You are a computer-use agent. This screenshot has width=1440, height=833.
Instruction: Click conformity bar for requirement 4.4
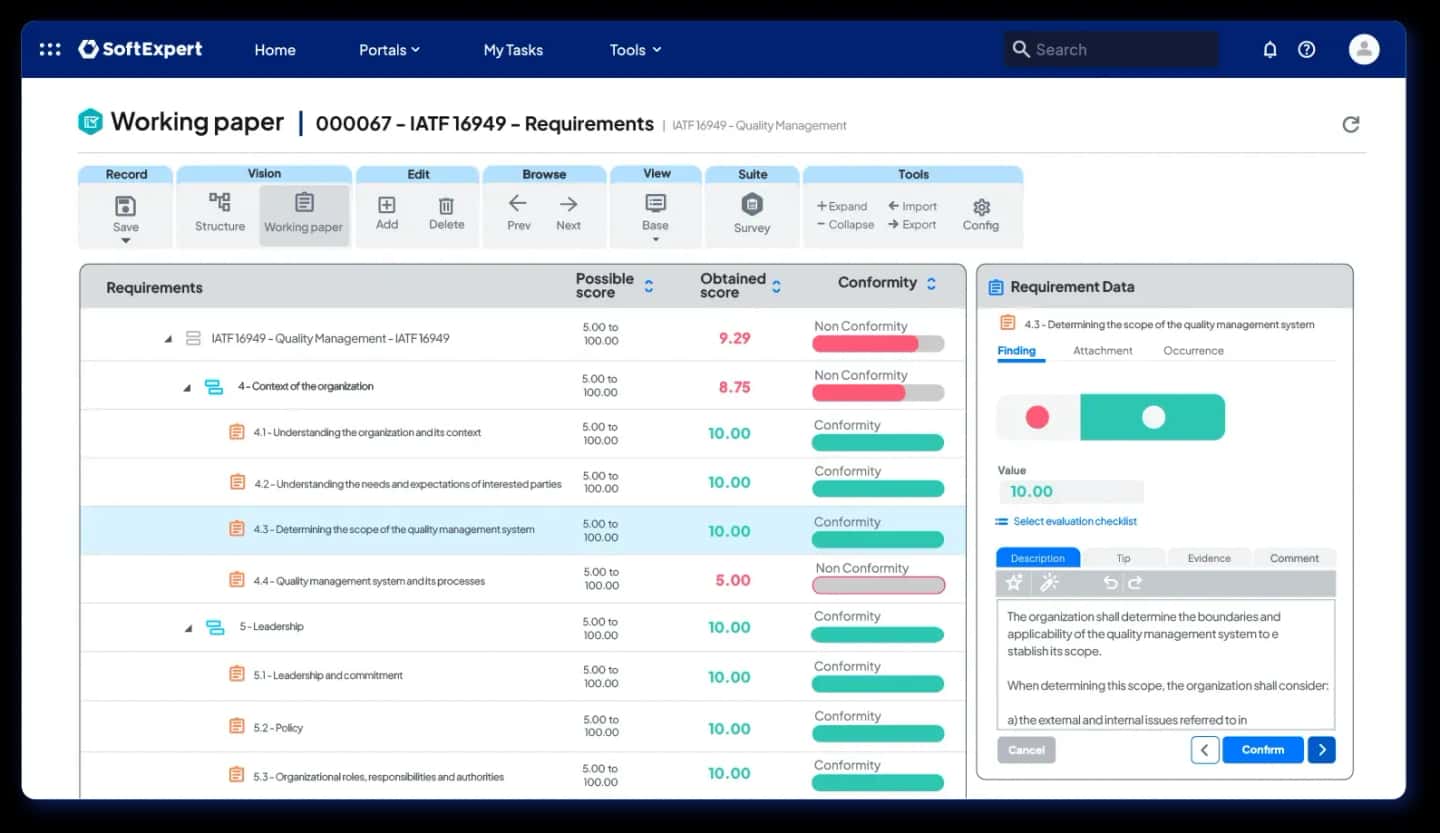tap(878, 586)
